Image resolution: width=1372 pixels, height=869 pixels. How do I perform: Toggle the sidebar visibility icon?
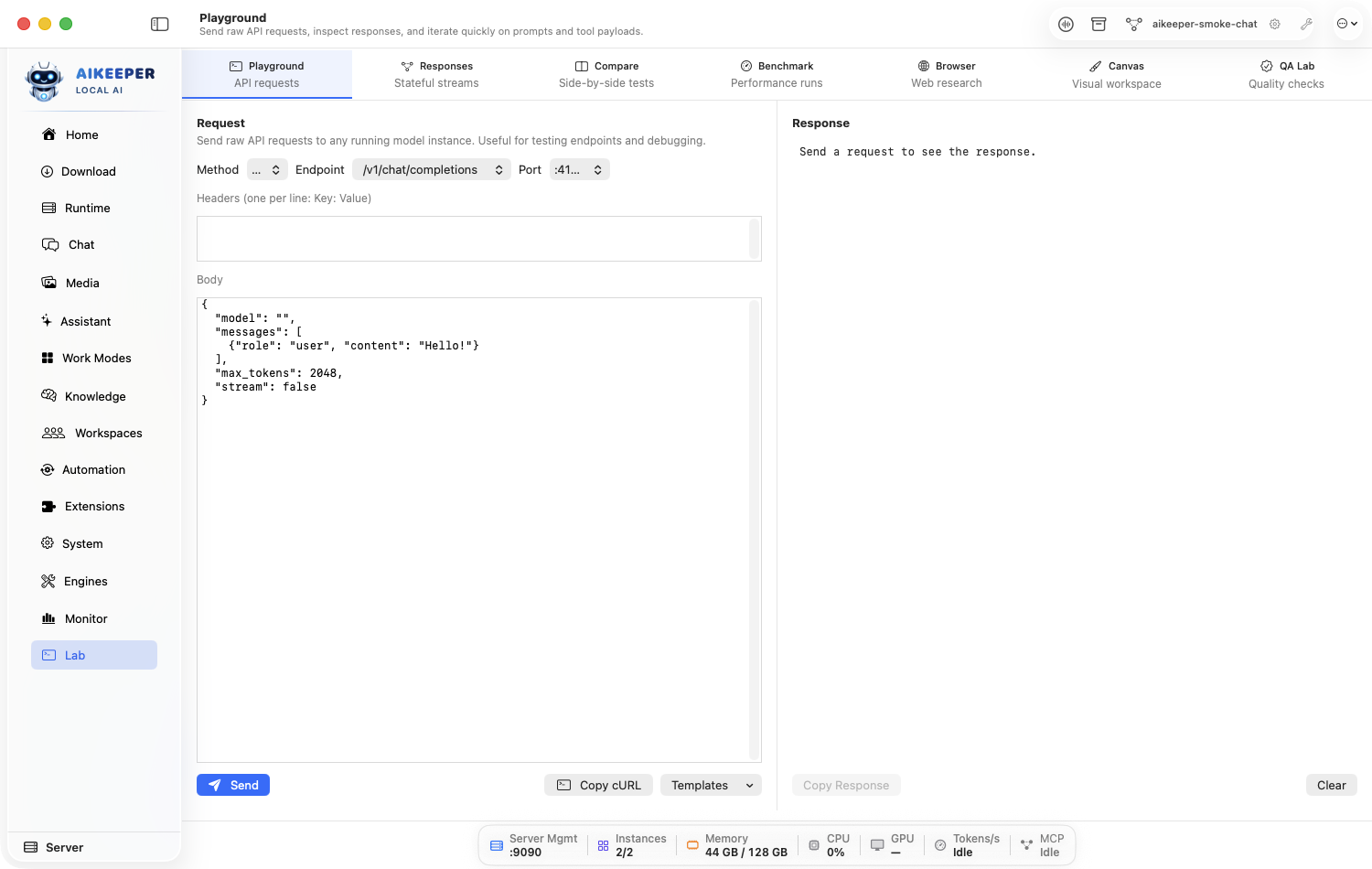point(160,24)
